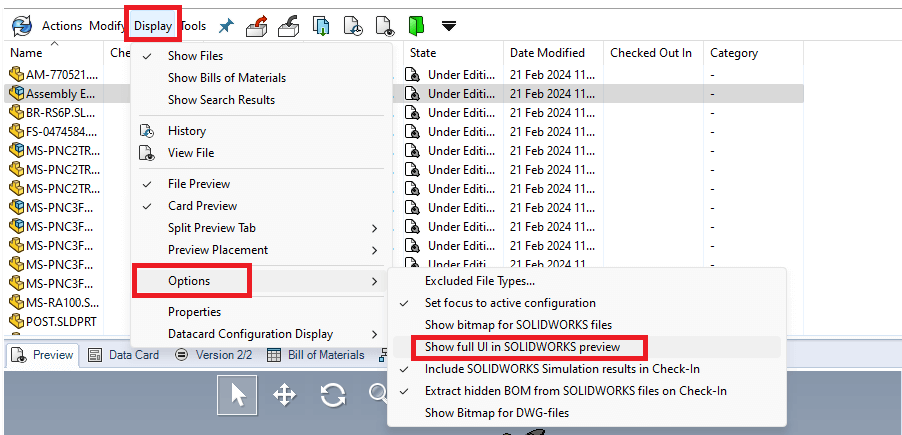Switch to the Bill of Materials tab

316,355
